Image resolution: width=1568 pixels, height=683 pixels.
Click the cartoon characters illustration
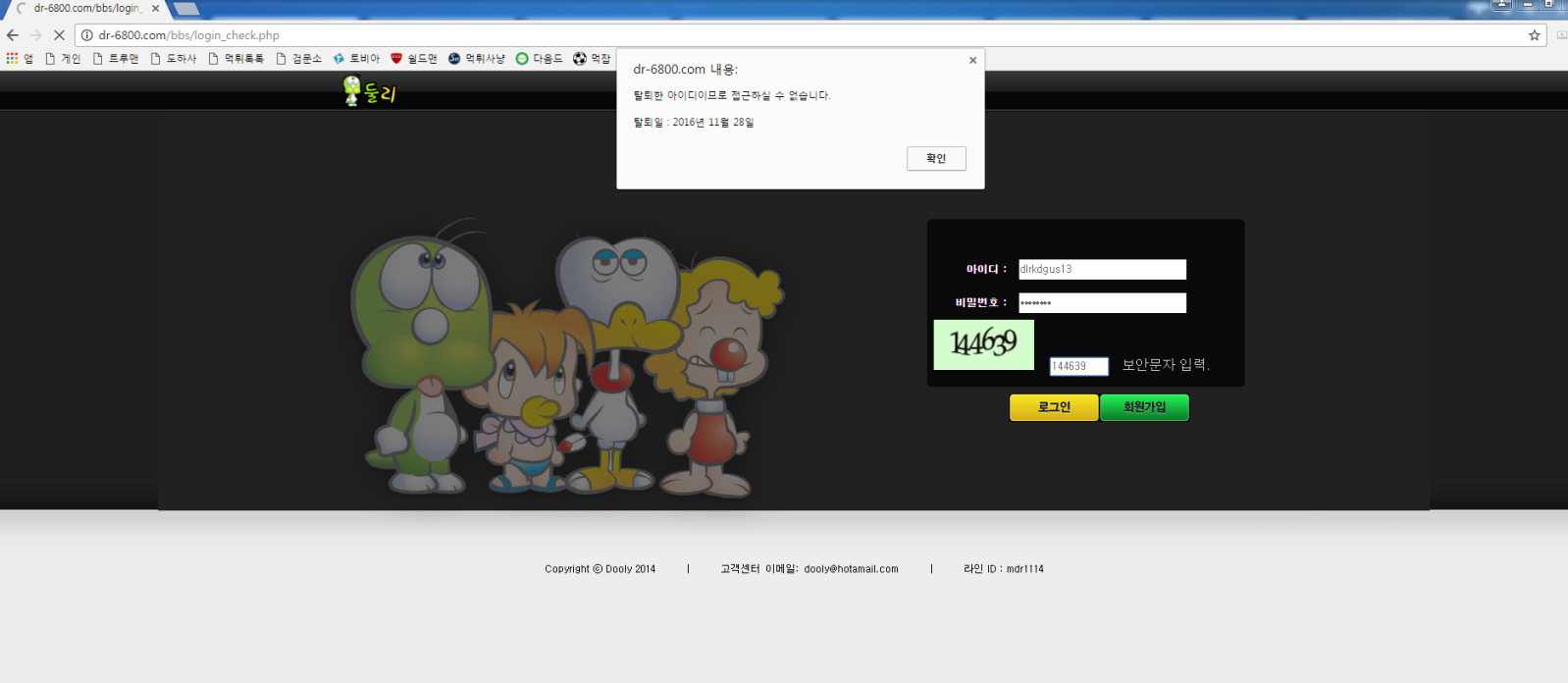coord(567,358)
